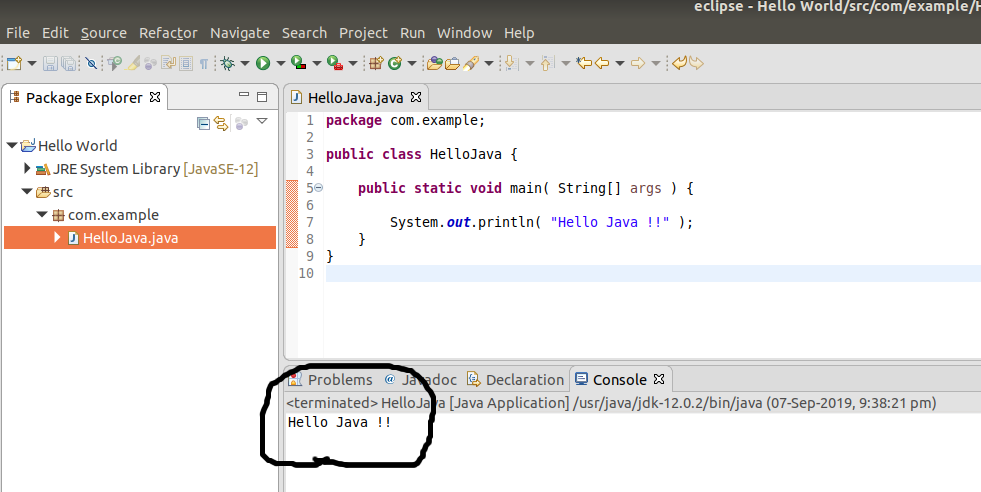Expand the JRE System Library node
This screenshot has width=981, height=492.
27,168
